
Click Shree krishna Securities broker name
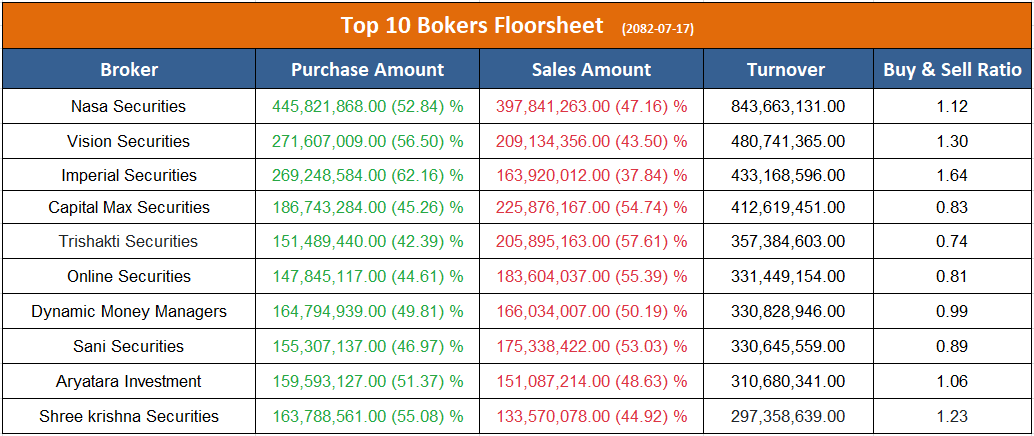tap(129, 416)
